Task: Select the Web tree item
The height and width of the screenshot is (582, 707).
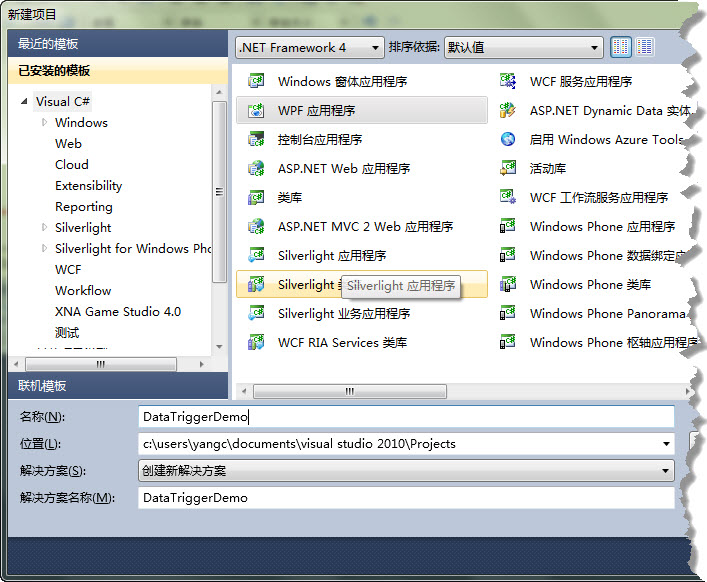Action: point(68,143)
